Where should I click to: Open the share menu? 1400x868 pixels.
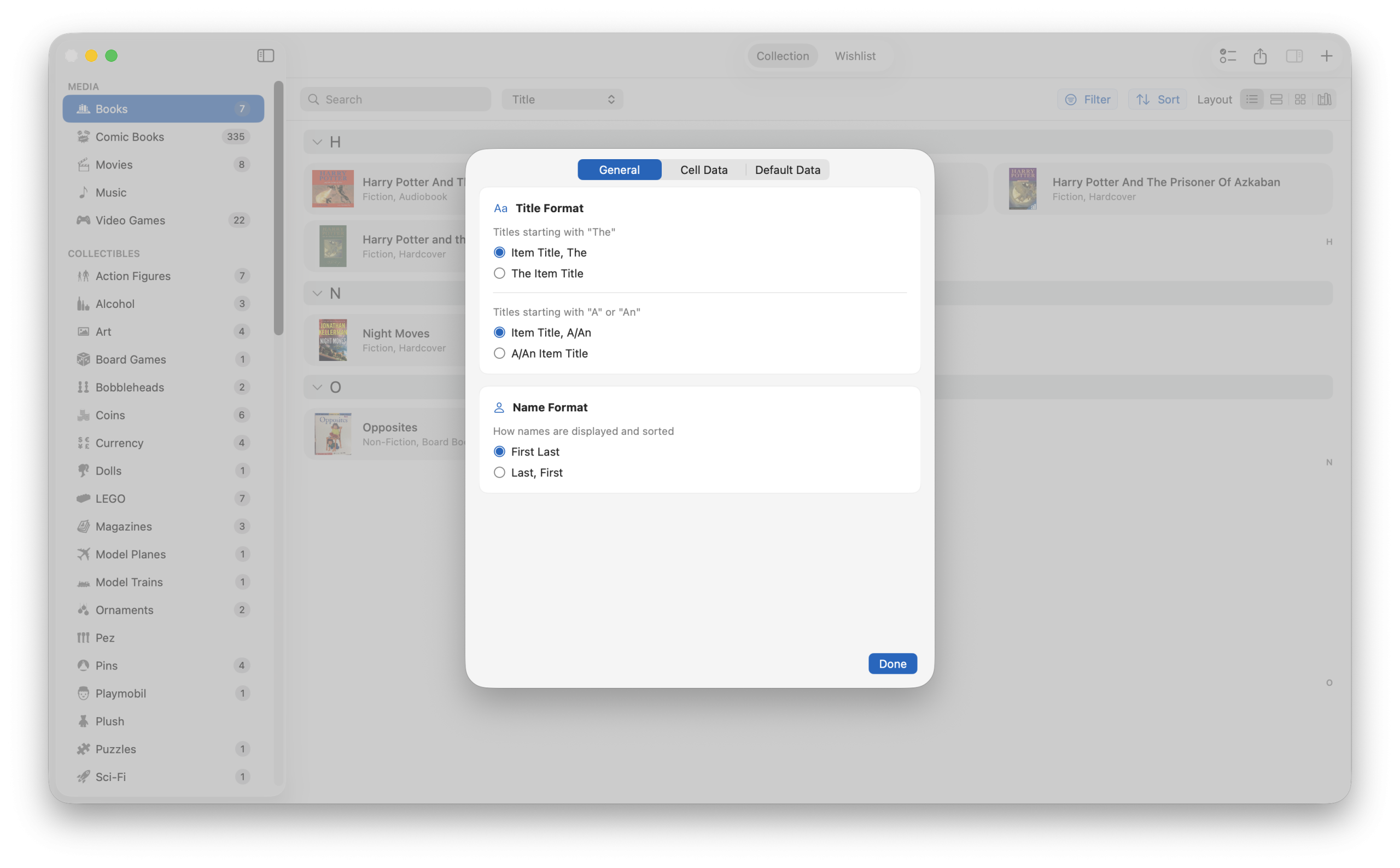point(1260,56)
